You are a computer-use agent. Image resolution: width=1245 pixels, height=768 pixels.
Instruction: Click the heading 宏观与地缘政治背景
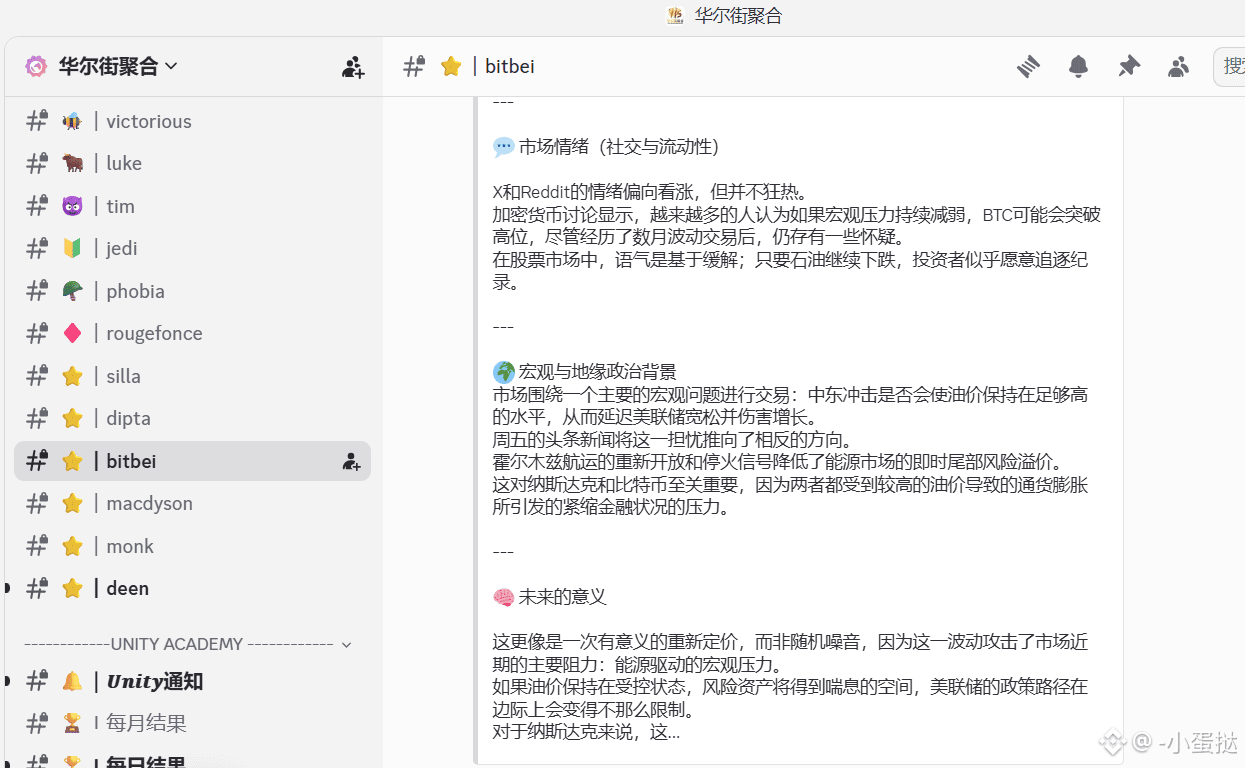tap(597, 372)
